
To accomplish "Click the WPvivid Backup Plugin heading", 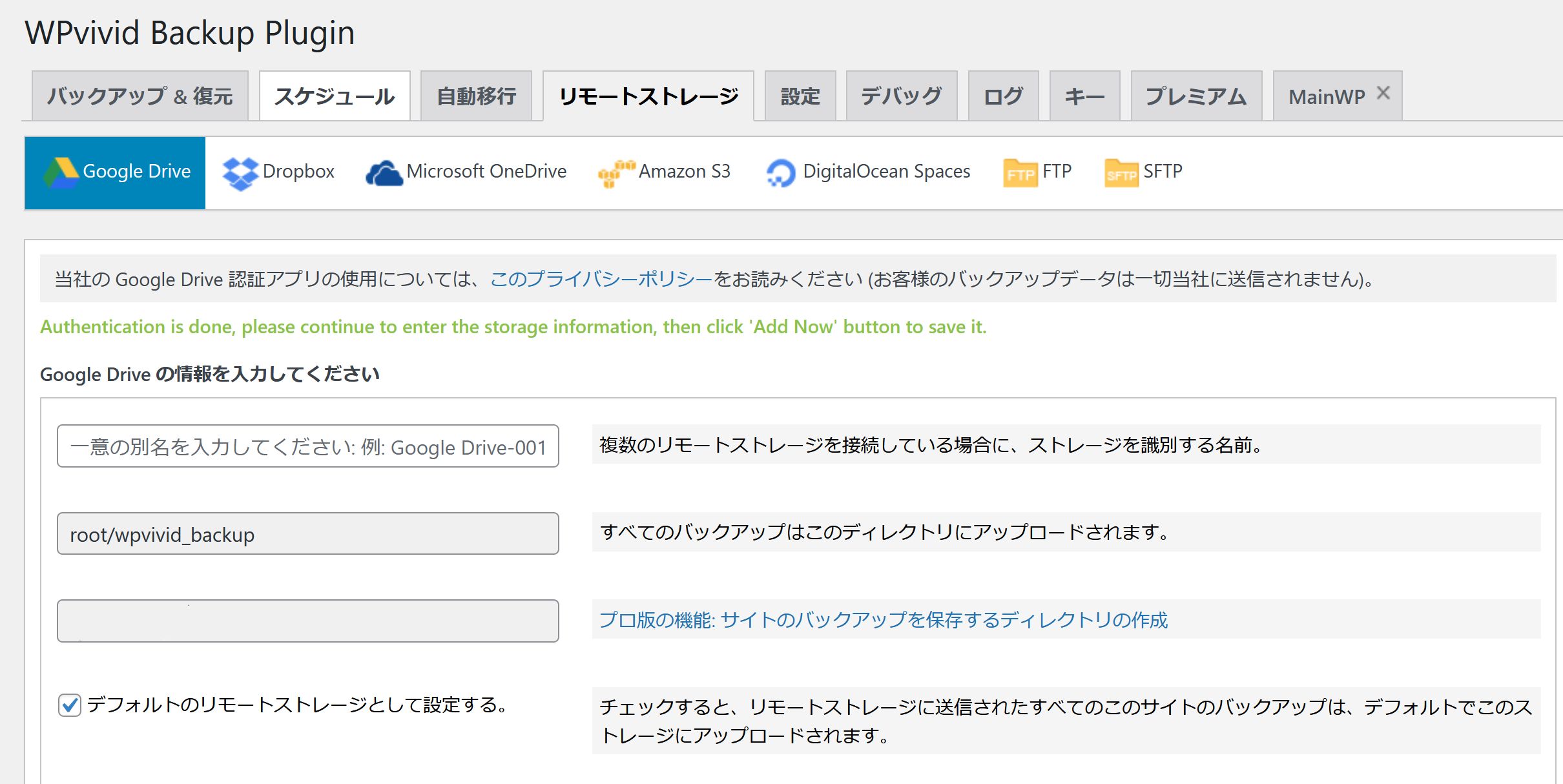I will 190,33.
